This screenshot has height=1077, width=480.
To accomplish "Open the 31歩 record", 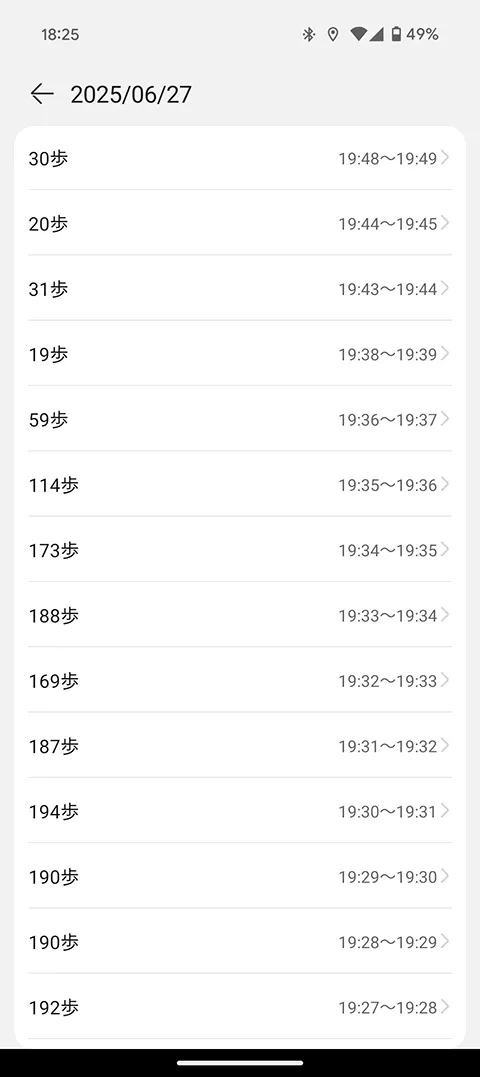I will pyautogui.click(x=240, y=288).
